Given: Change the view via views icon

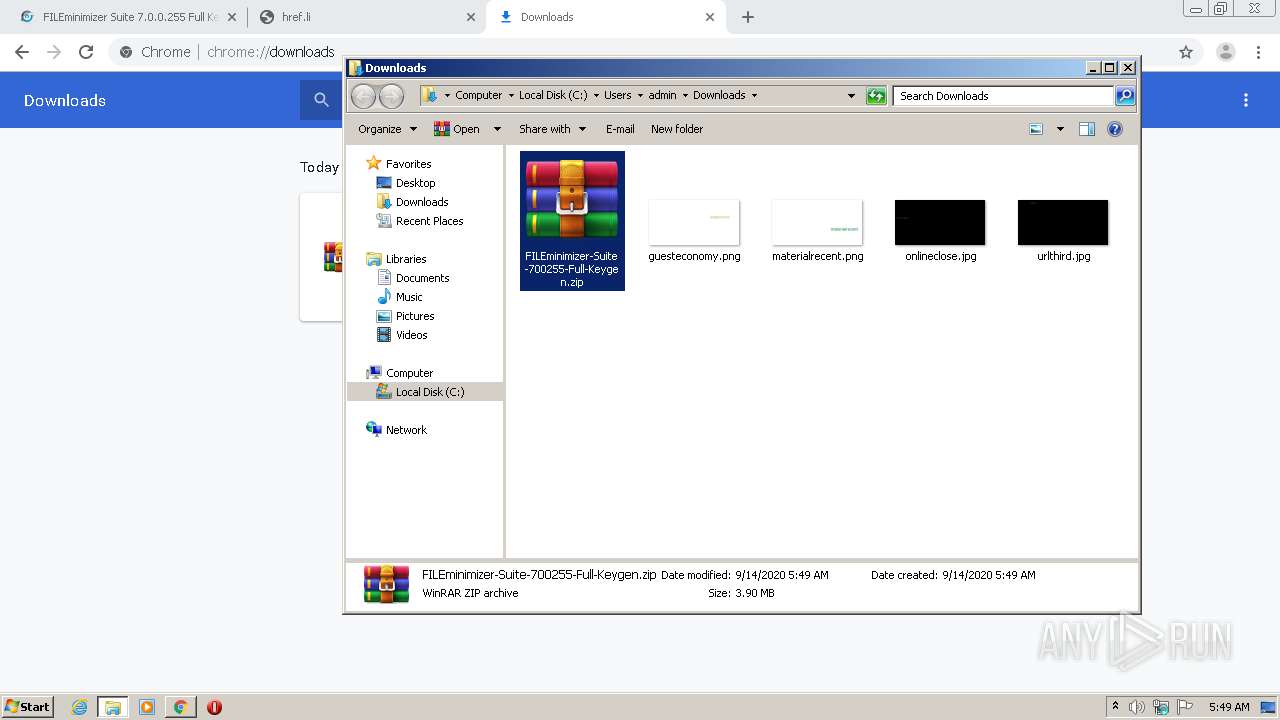Looking at the screenshot, I should click(x=1036, y=129).
